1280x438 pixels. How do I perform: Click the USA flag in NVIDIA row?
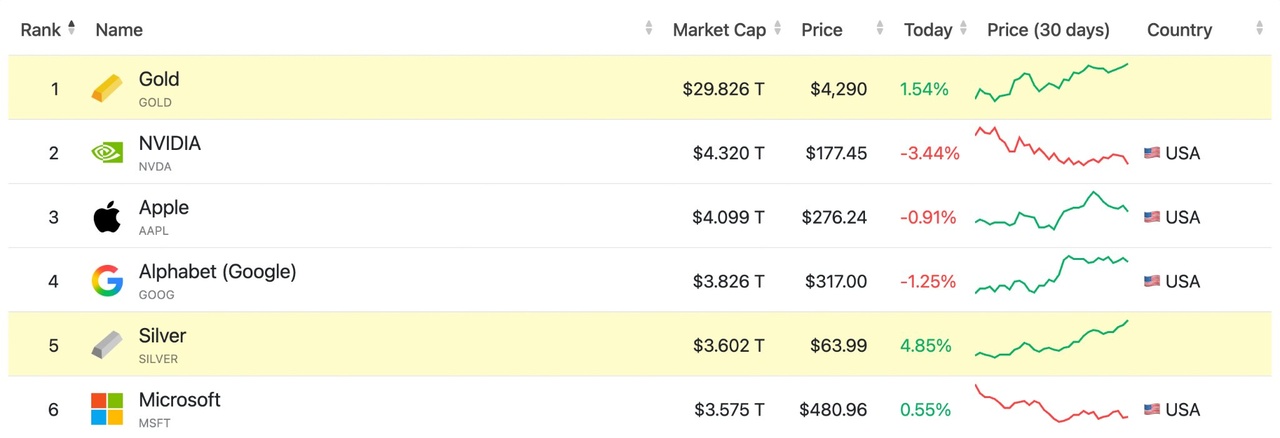(1152, 153)
